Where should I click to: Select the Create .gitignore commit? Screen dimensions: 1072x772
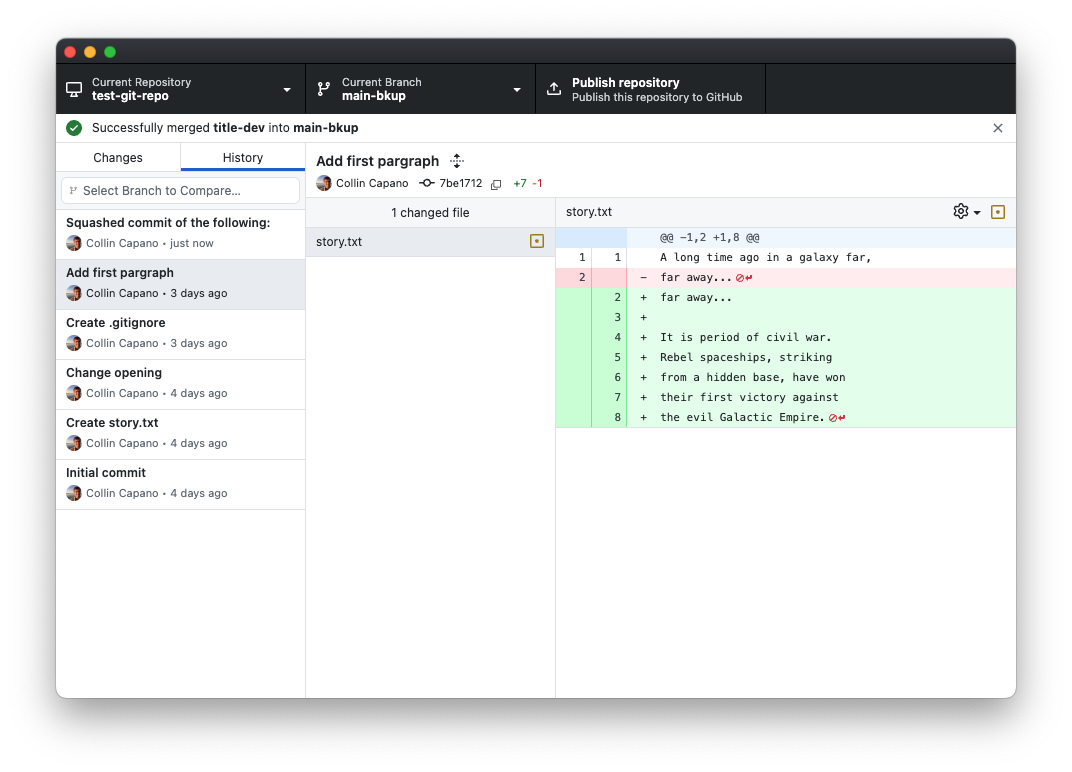[180, 334]
